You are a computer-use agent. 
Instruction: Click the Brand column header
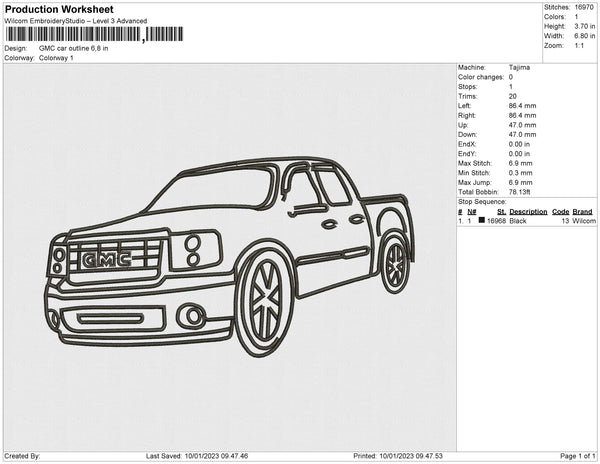pyautogui.click(x=582, y=212)
